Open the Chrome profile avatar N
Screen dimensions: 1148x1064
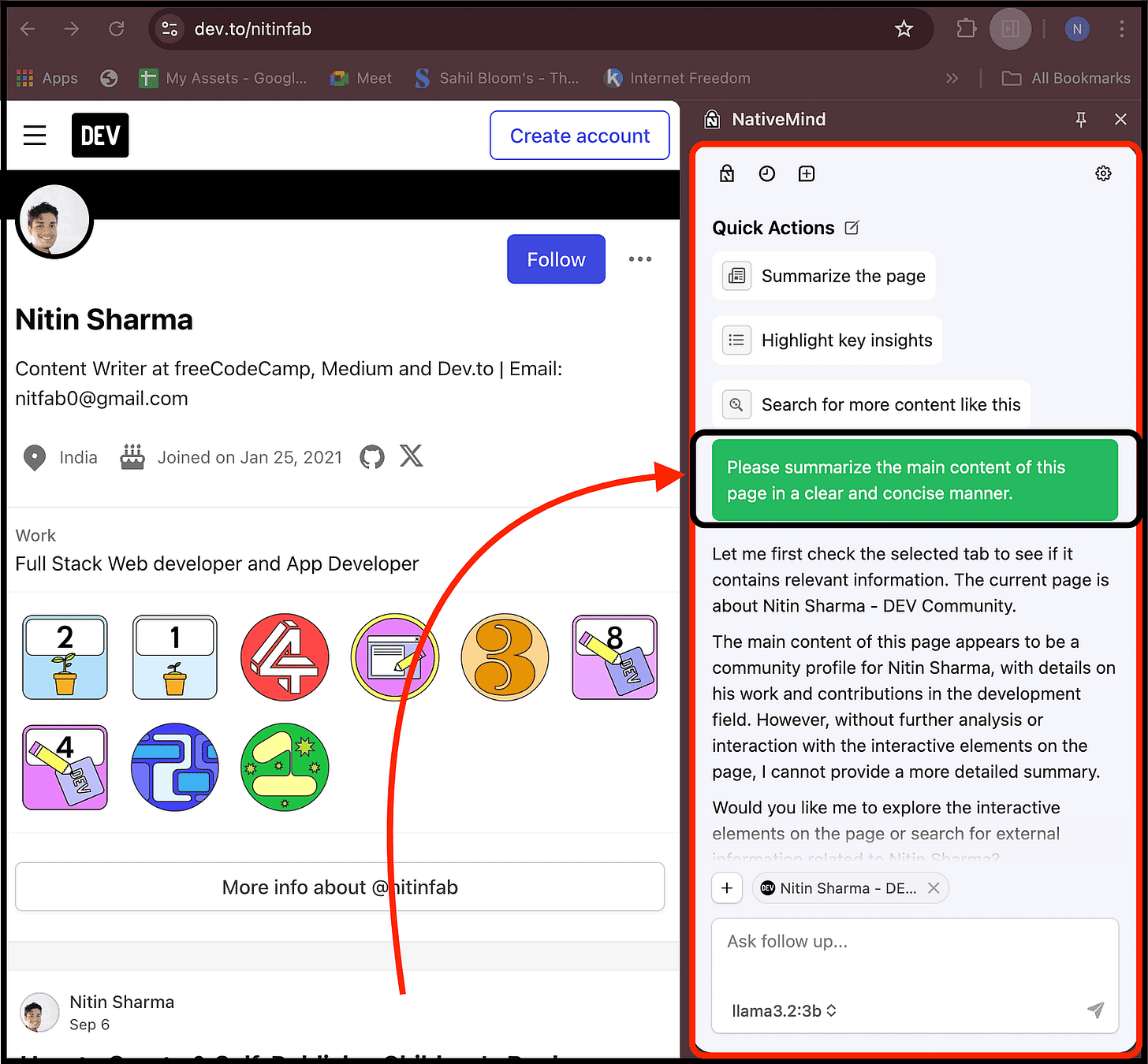point(1077,29)
